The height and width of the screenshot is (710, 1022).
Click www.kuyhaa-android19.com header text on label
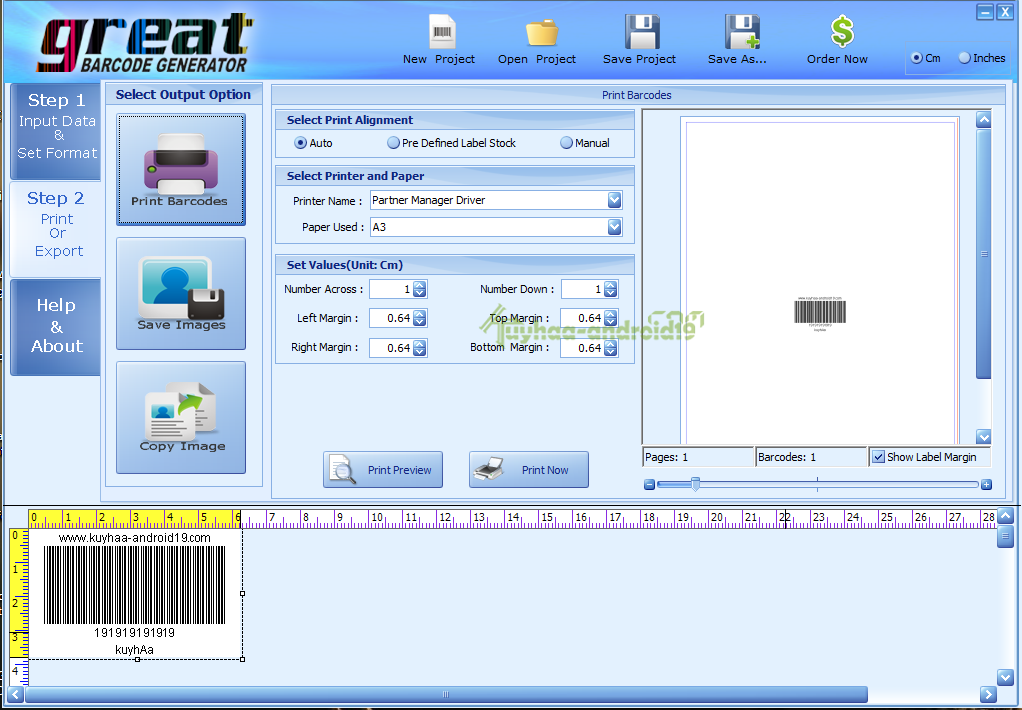[135, 538]
